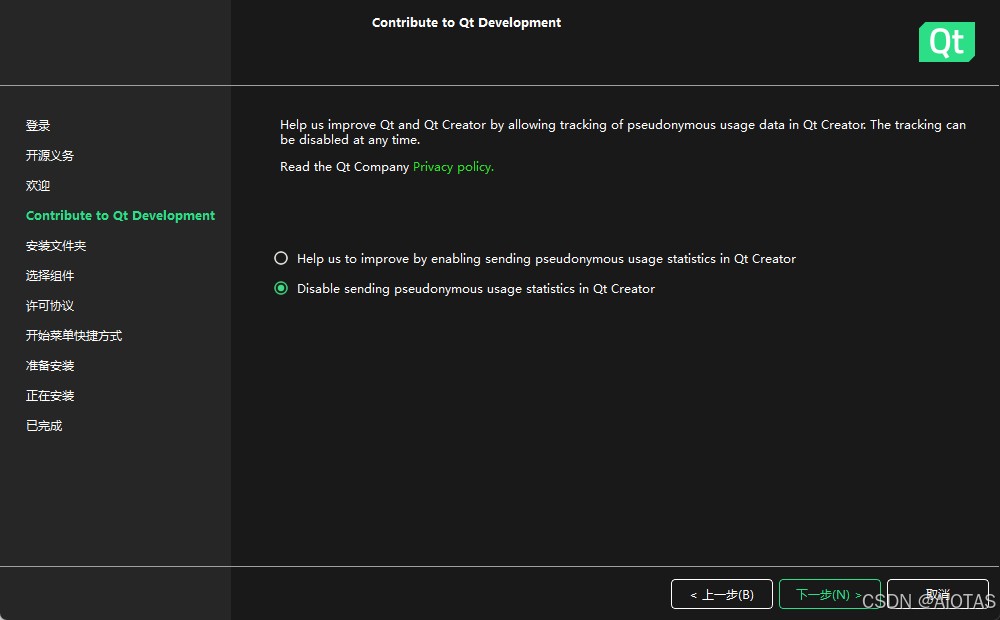Open the 安装文件夹 step
Image resolution: width=1000 pixels, height=620 pixels.
point(56,246)
